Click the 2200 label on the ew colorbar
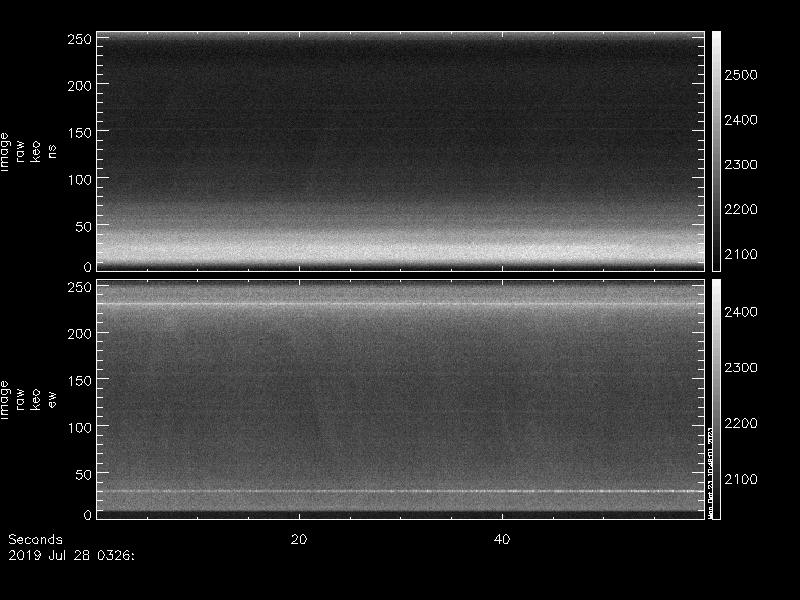Viewport: 800px width, 600px height. [741, 423]
